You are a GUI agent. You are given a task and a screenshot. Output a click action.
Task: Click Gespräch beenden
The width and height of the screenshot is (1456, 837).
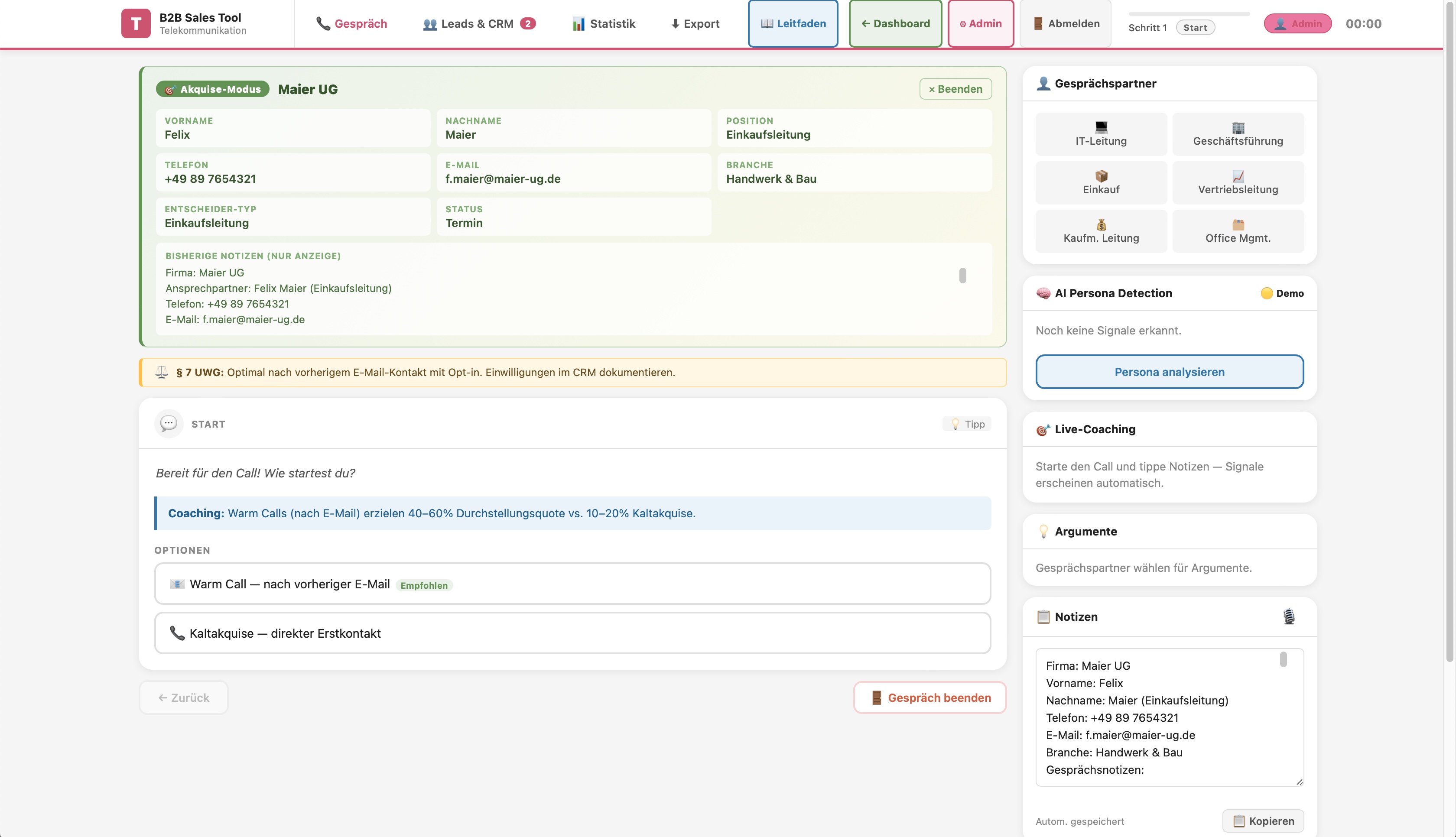[x=929, y=697]
